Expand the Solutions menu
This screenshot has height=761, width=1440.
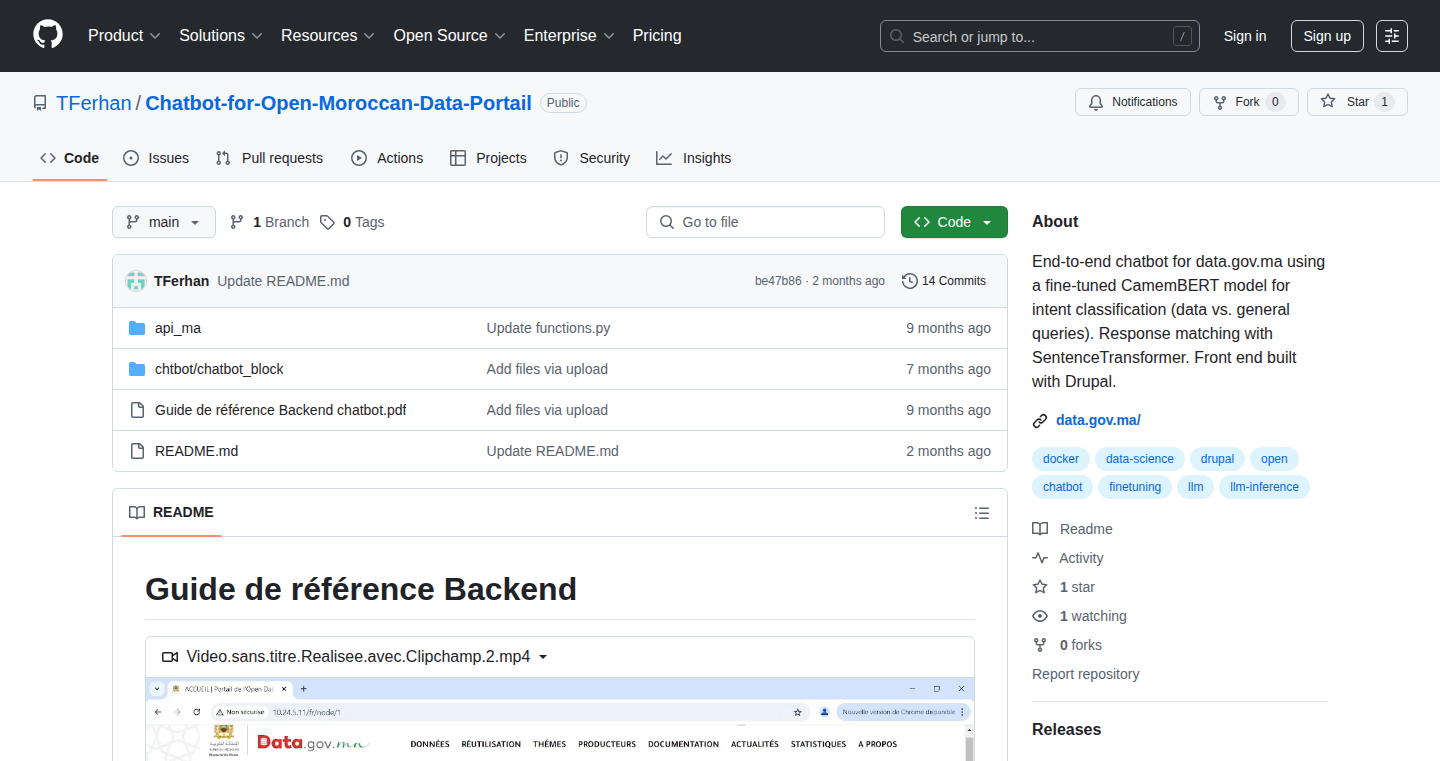tap(221, 36)
